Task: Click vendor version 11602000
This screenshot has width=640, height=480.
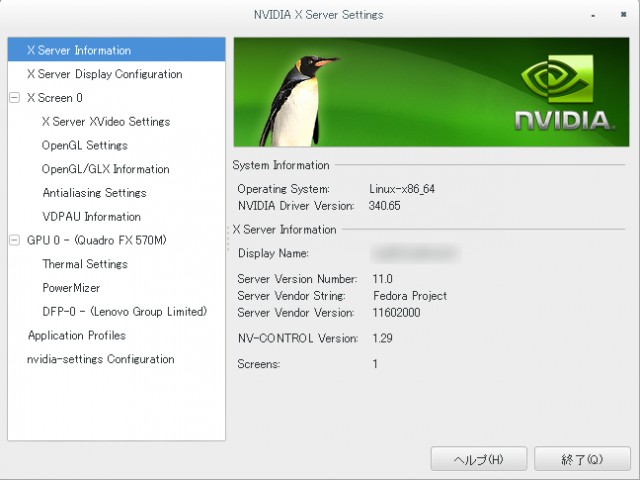Action: tap(396, 313)
